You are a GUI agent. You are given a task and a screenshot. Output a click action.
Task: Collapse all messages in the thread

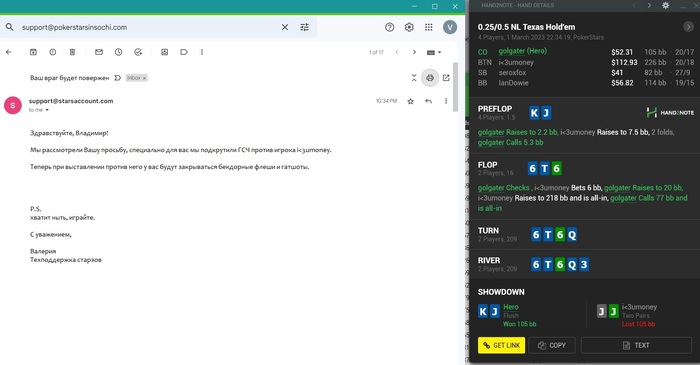pos(414,78)
